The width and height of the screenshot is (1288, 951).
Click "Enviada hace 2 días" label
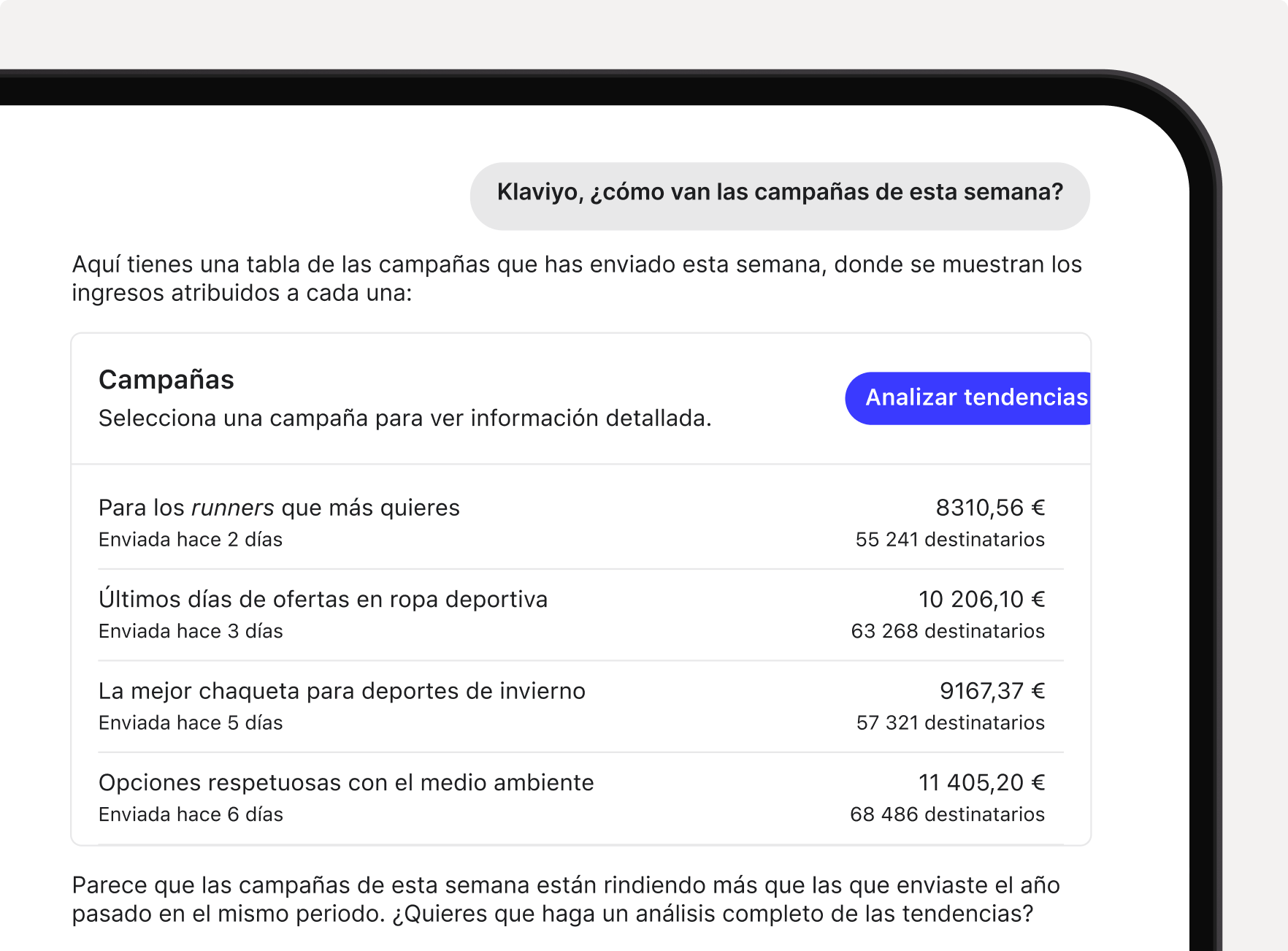point(191,540)
